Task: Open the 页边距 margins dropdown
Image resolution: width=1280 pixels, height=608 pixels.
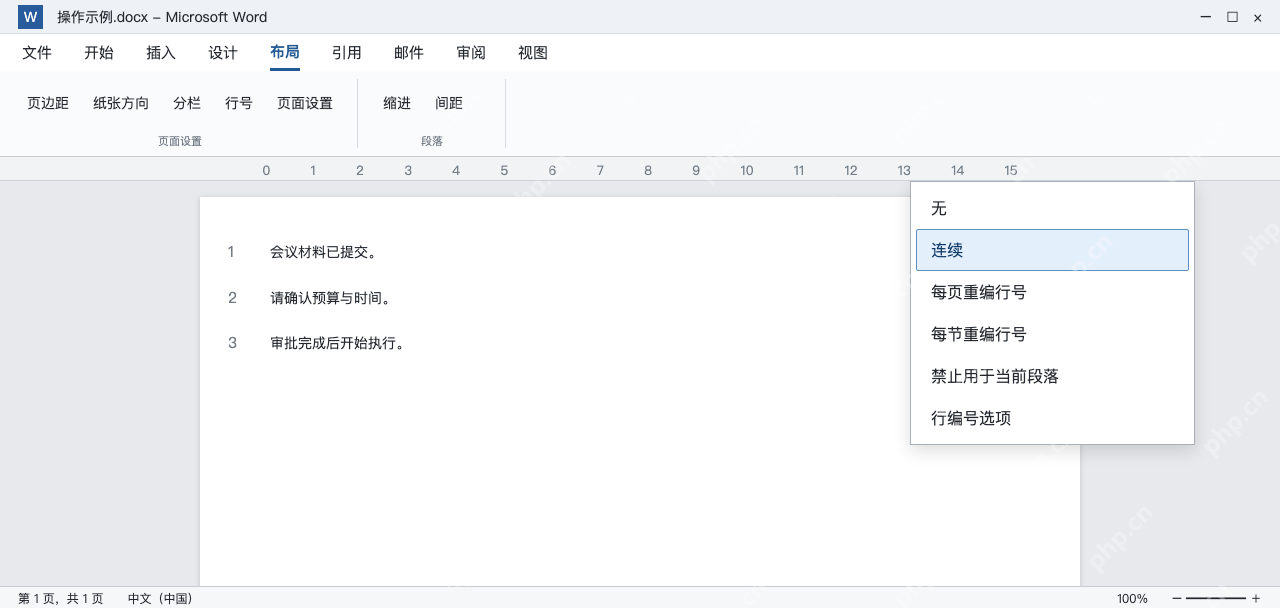Action: (x=48, y=103)
